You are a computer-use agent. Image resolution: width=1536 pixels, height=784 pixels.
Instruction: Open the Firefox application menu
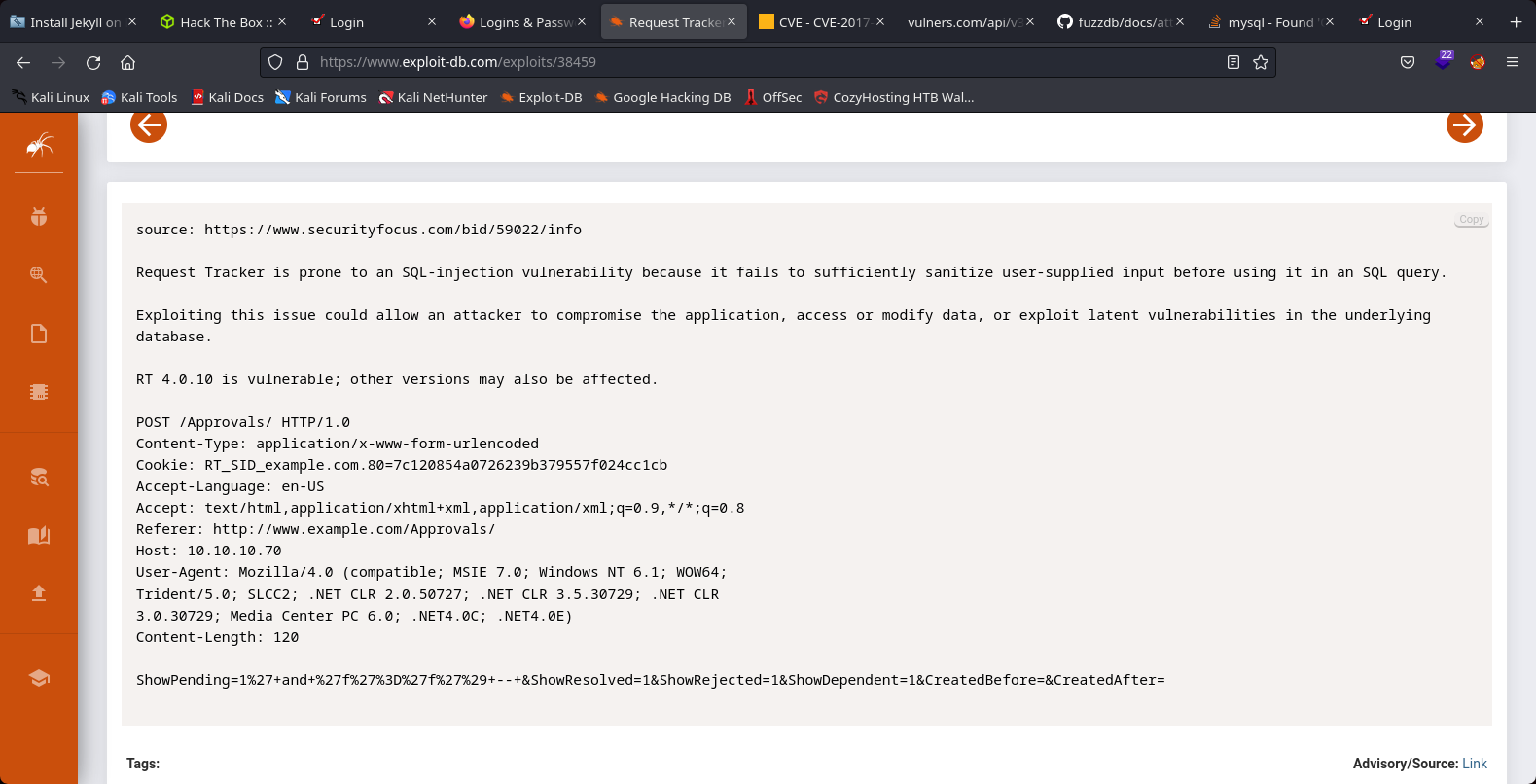tap(1513, 62)
